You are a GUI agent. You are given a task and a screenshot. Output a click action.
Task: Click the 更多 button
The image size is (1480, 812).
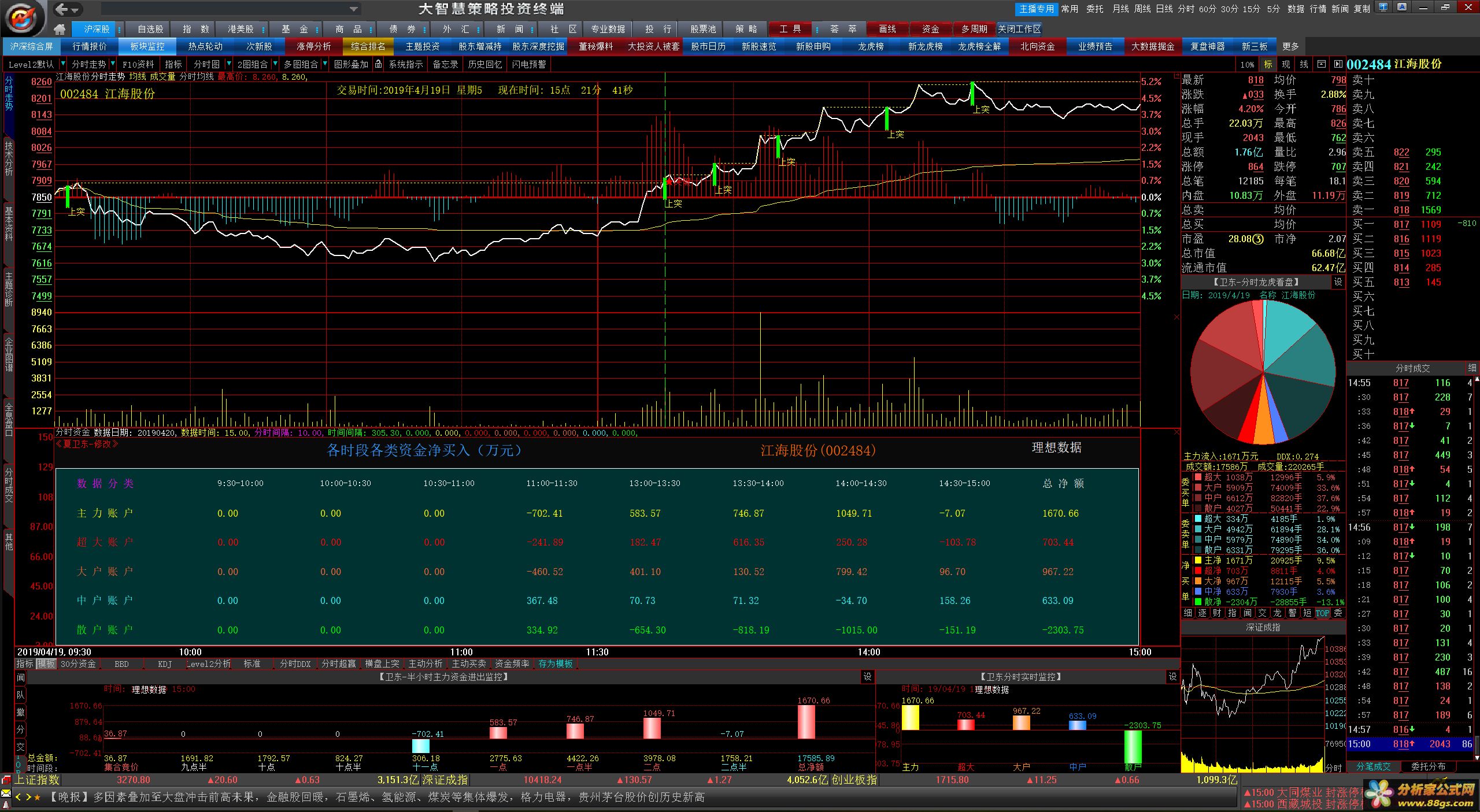1290,46
